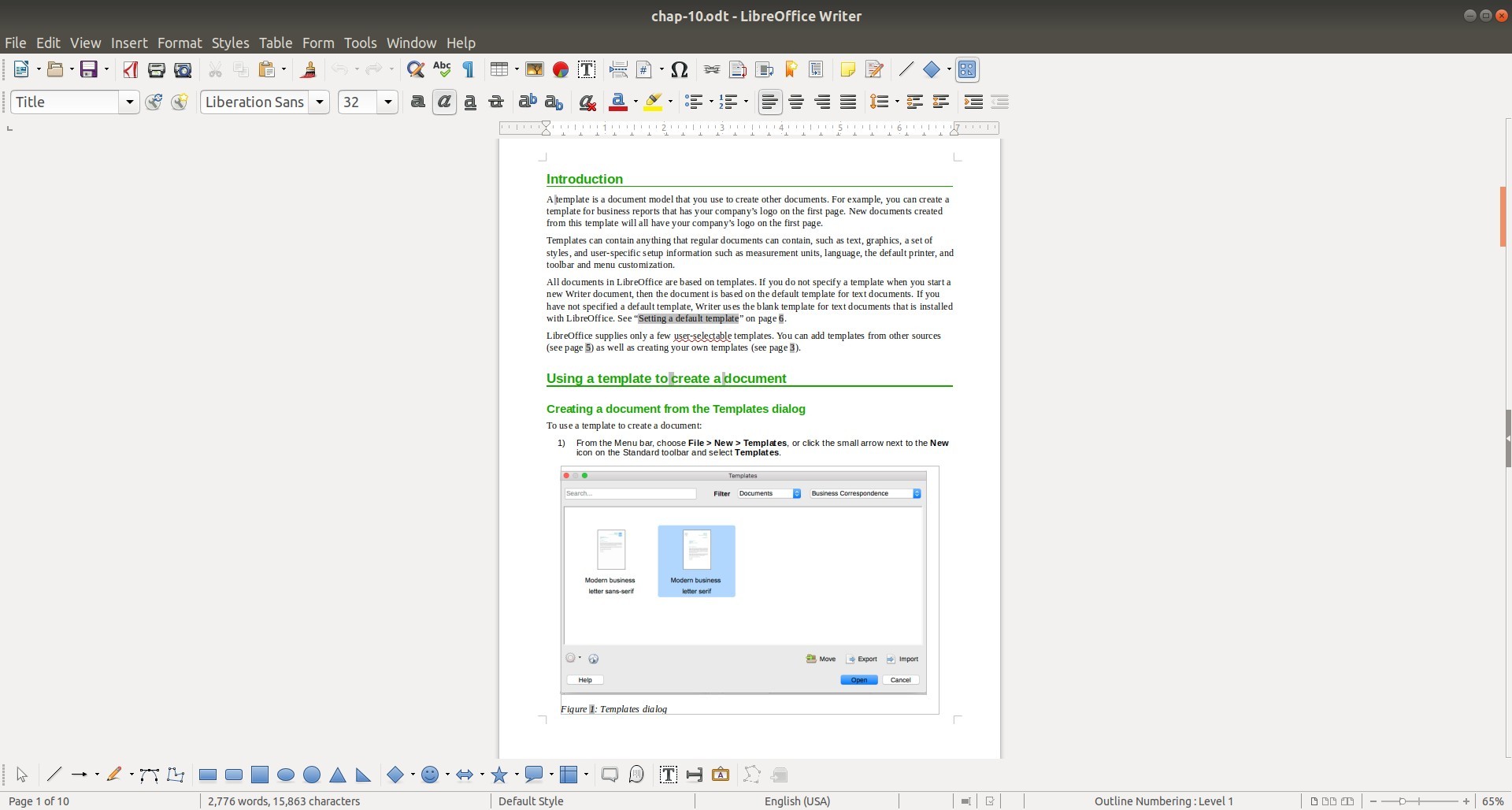Click Page 1 of 10 status field
Screen dimensions: 1512x810
pos(39,801)
